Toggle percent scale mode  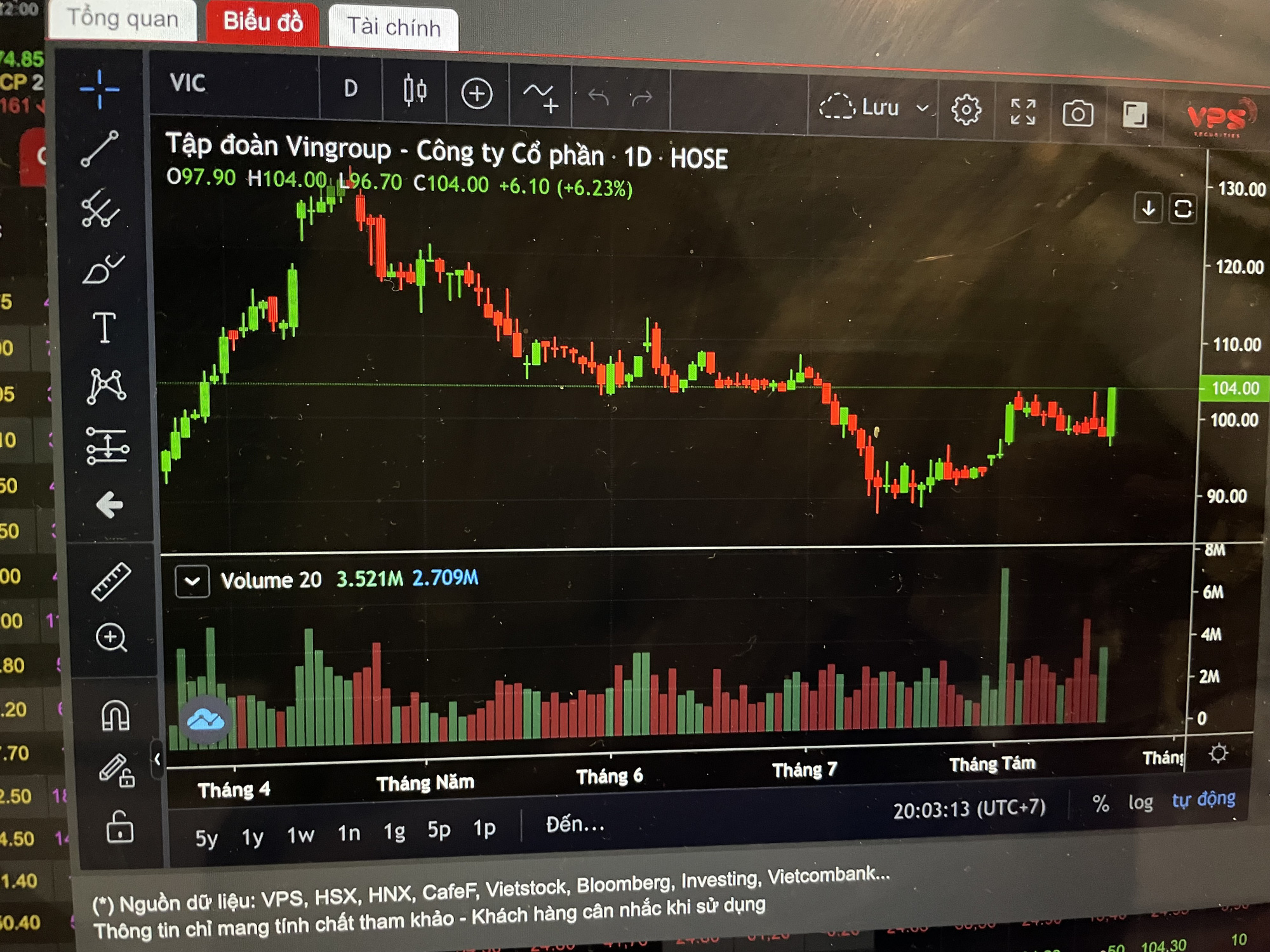click(1100, 804)
